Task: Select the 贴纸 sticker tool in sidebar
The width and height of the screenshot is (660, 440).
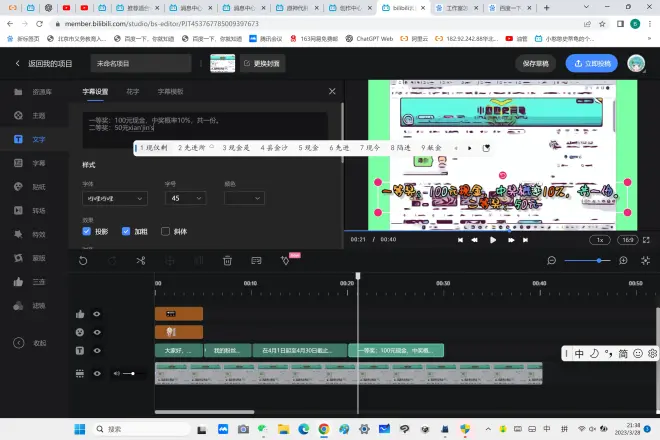Action: point(28,187)
